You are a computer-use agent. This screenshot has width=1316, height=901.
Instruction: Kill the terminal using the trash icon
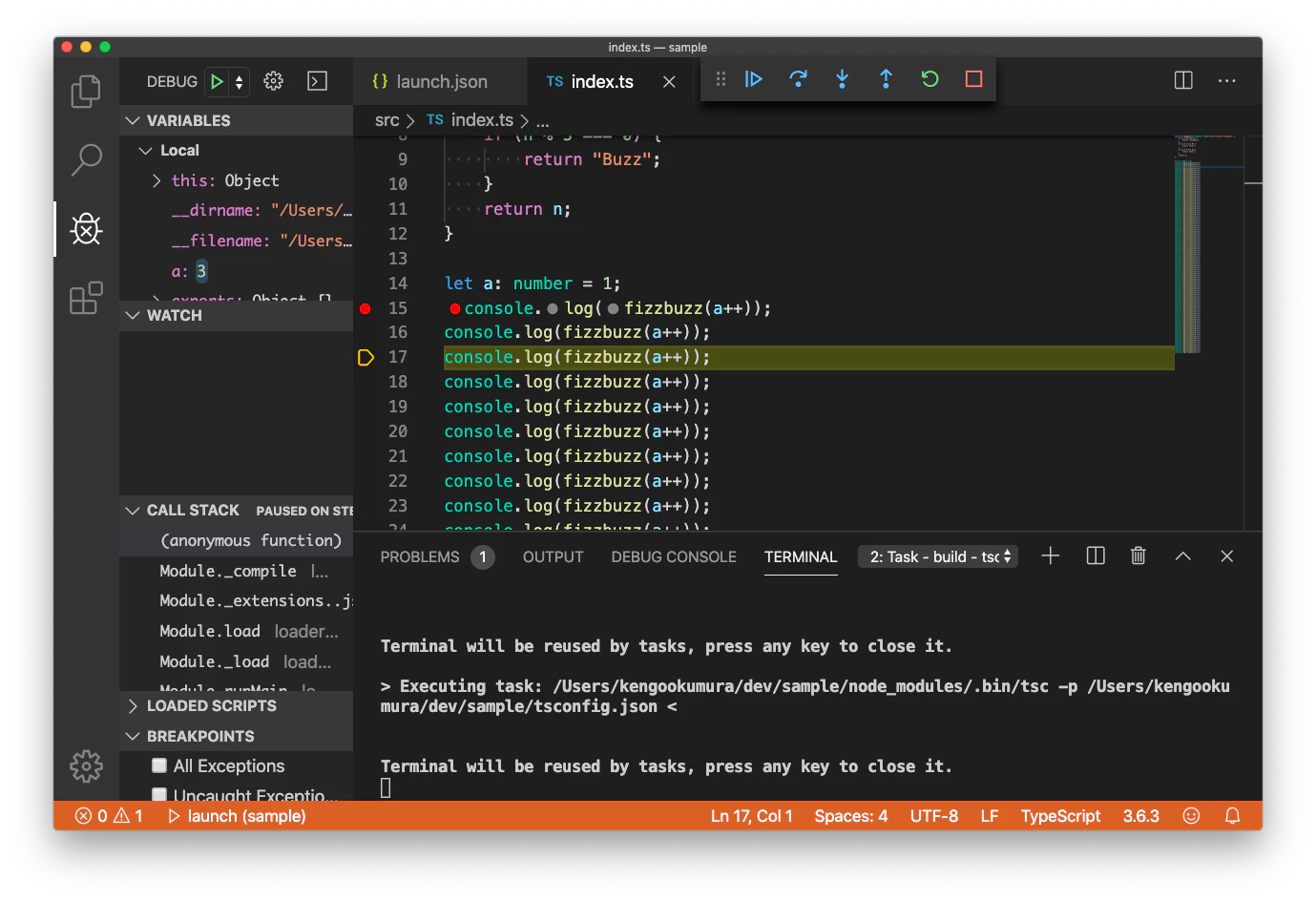[x=1138, y=555]
